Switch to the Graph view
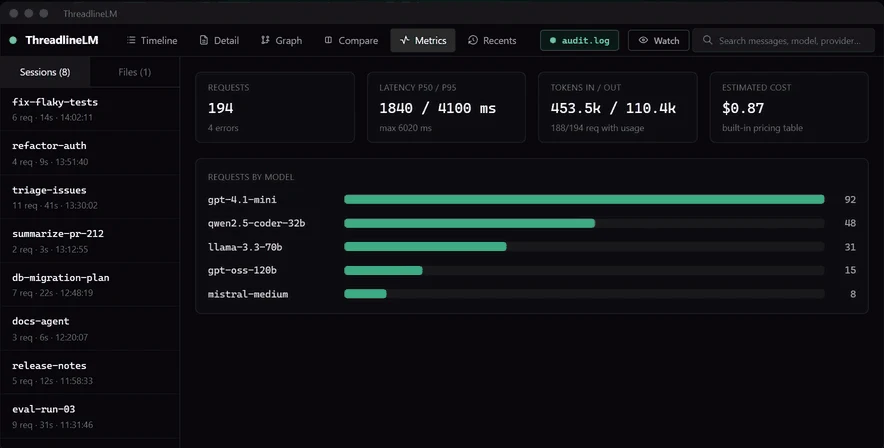This screenshot has width=884, height=448. click(x=281, y=41)
